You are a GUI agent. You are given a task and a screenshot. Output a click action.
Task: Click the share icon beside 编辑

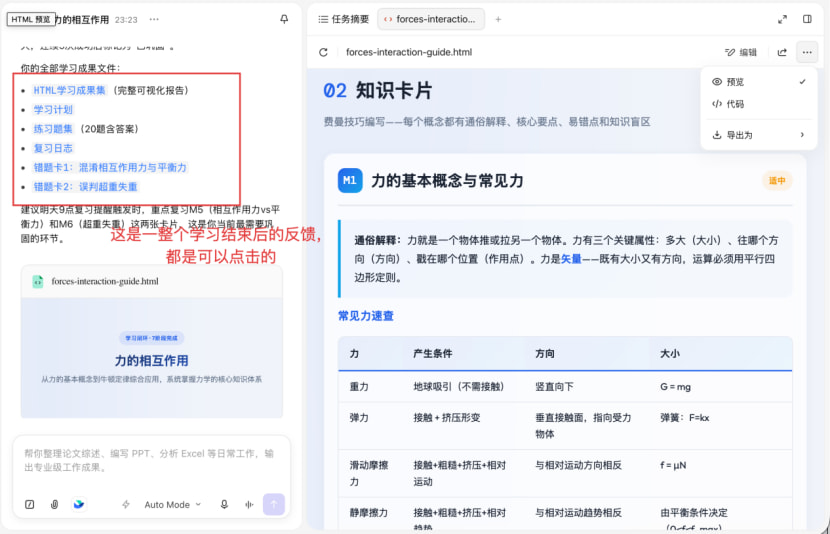coord(782,52)
